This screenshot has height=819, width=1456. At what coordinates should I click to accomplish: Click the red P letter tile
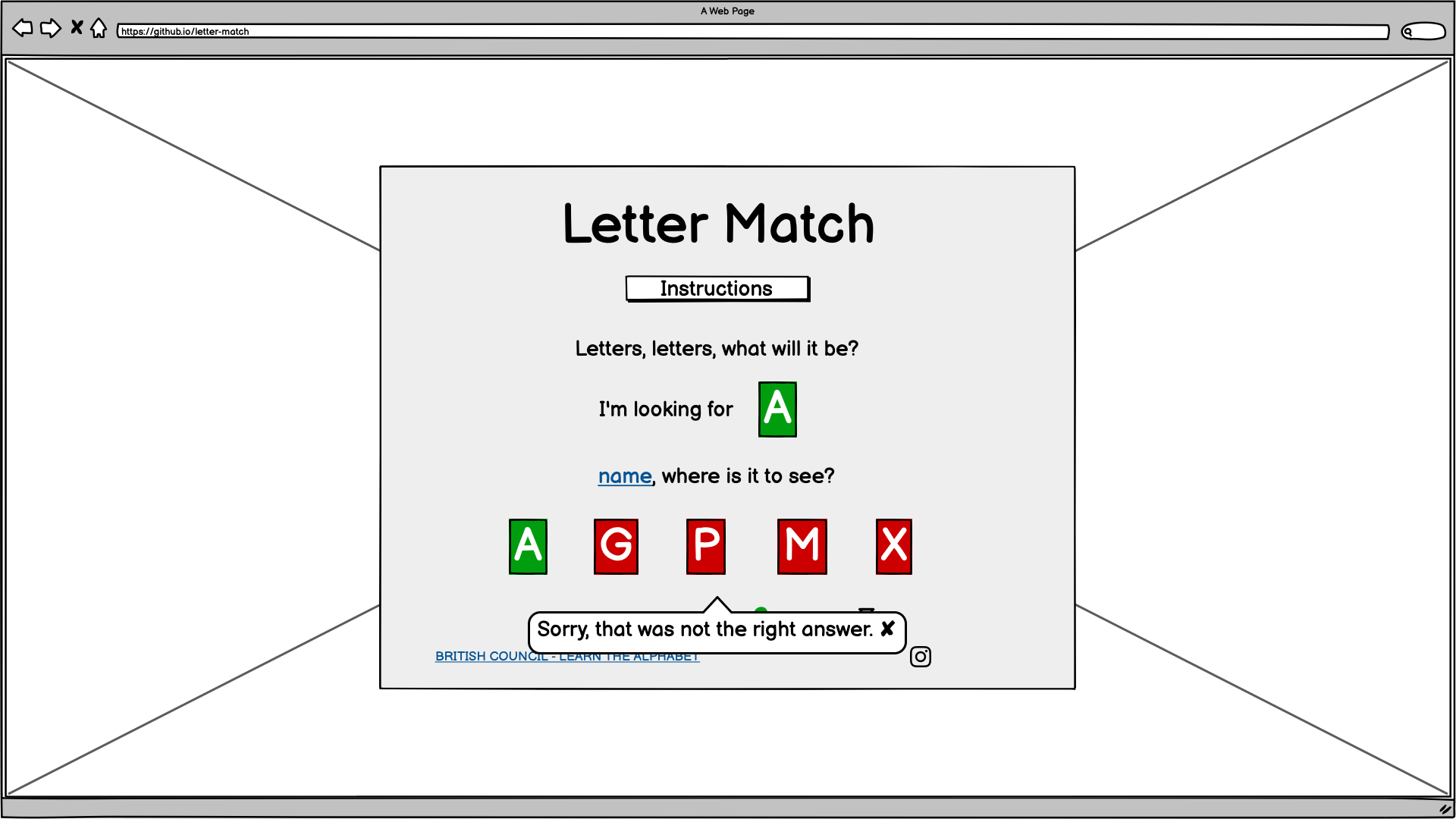pyautogui.click(x=706, y=546)
